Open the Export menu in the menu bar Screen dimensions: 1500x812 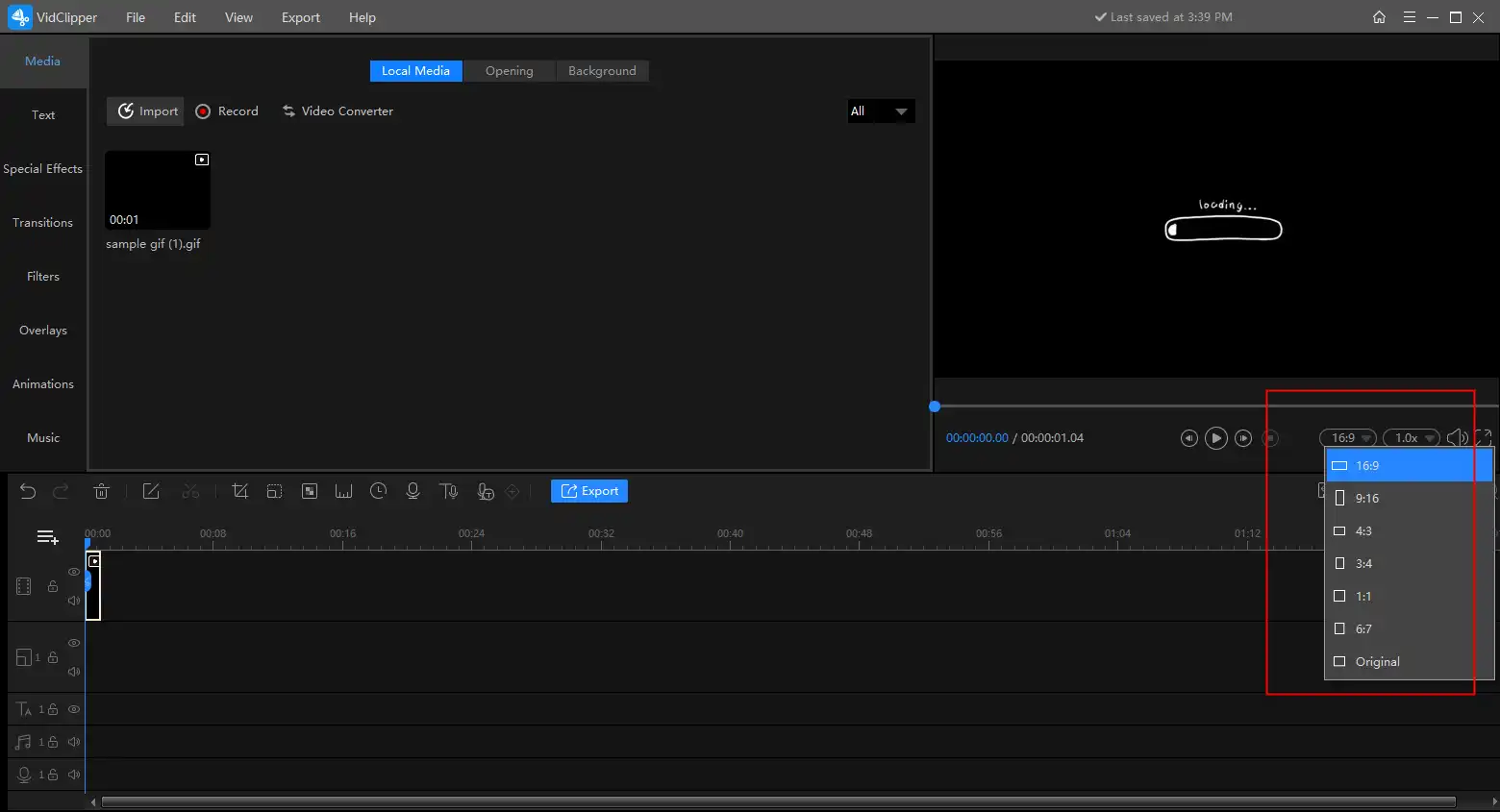tap(300, 17)
